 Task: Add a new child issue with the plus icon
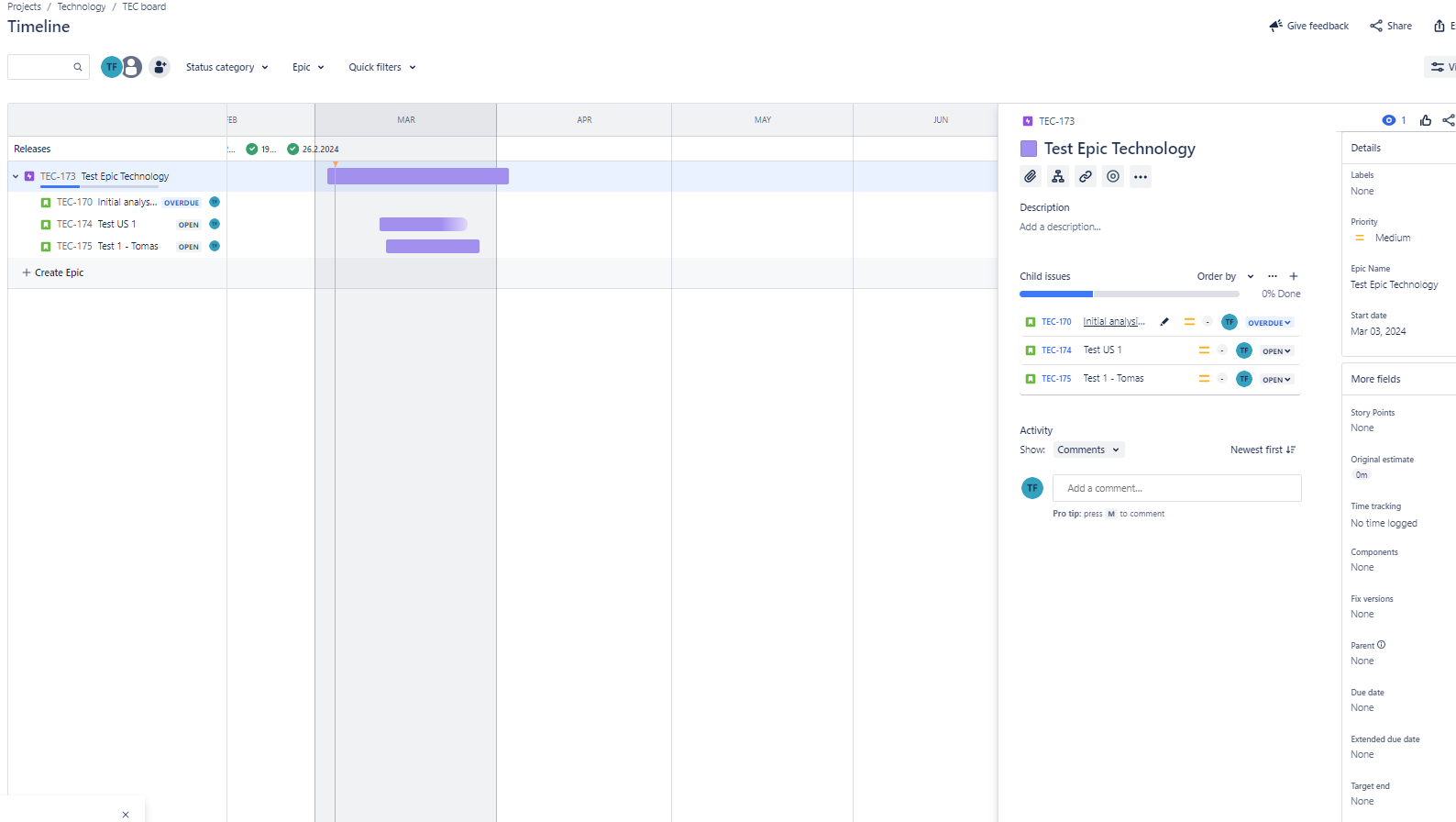1294,276
